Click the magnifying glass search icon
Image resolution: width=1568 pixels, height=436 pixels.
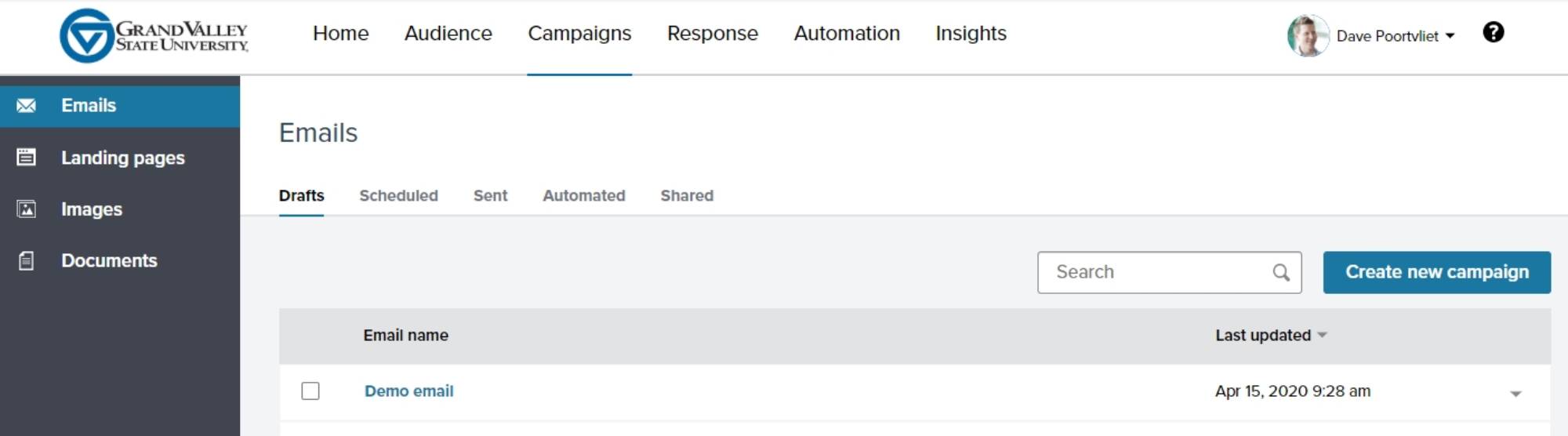coord(1280,272)
